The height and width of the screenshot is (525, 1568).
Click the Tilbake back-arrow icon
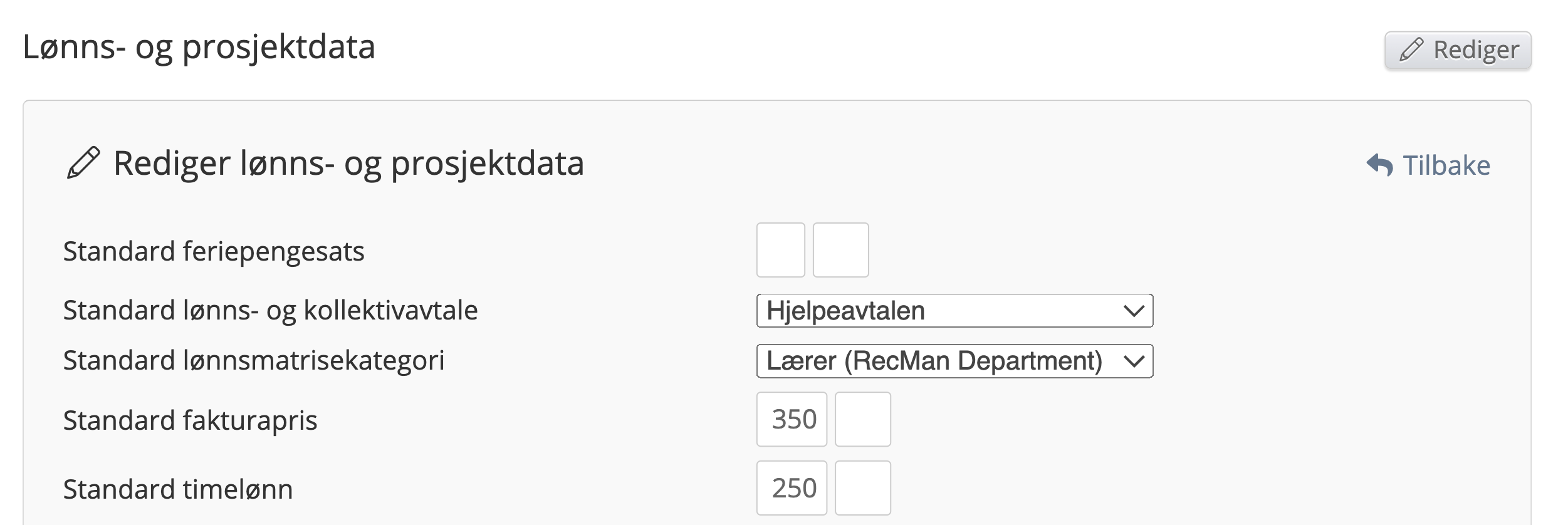pyautogui.click(x=1379, y=165)
